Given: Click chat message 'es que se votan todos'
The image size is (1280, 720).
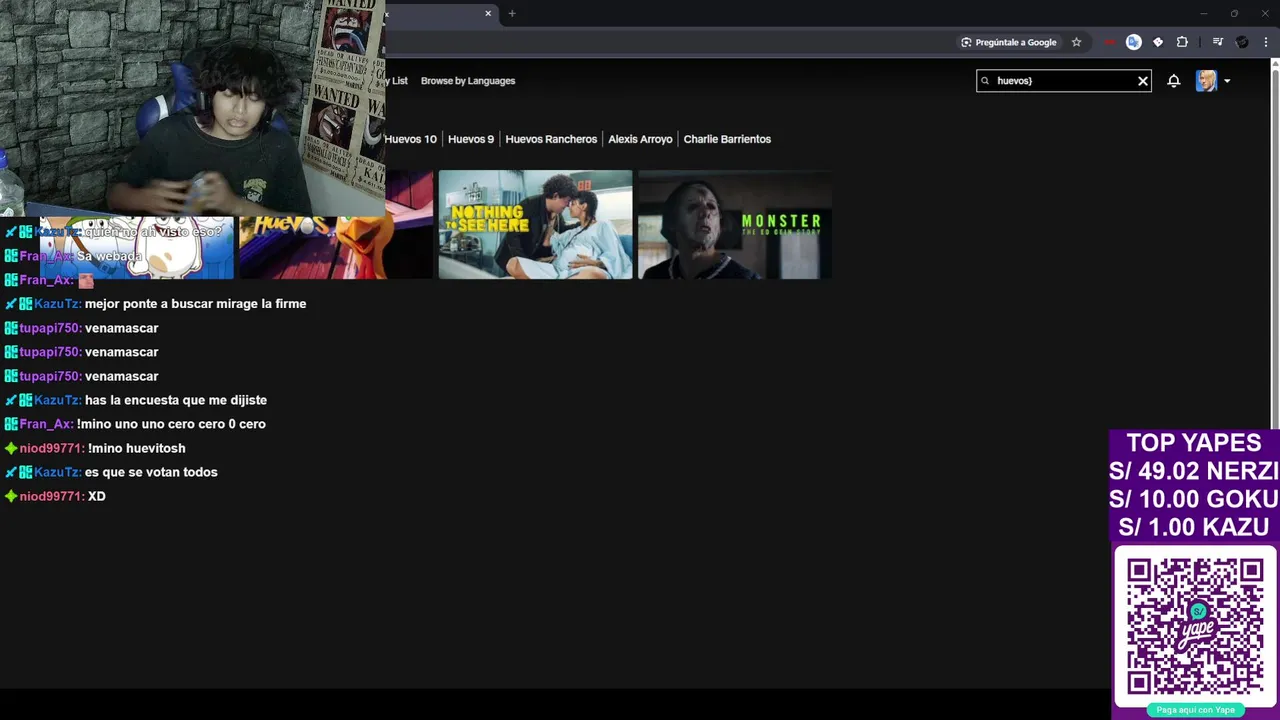Looking at the screenshot, I should 151,472.
